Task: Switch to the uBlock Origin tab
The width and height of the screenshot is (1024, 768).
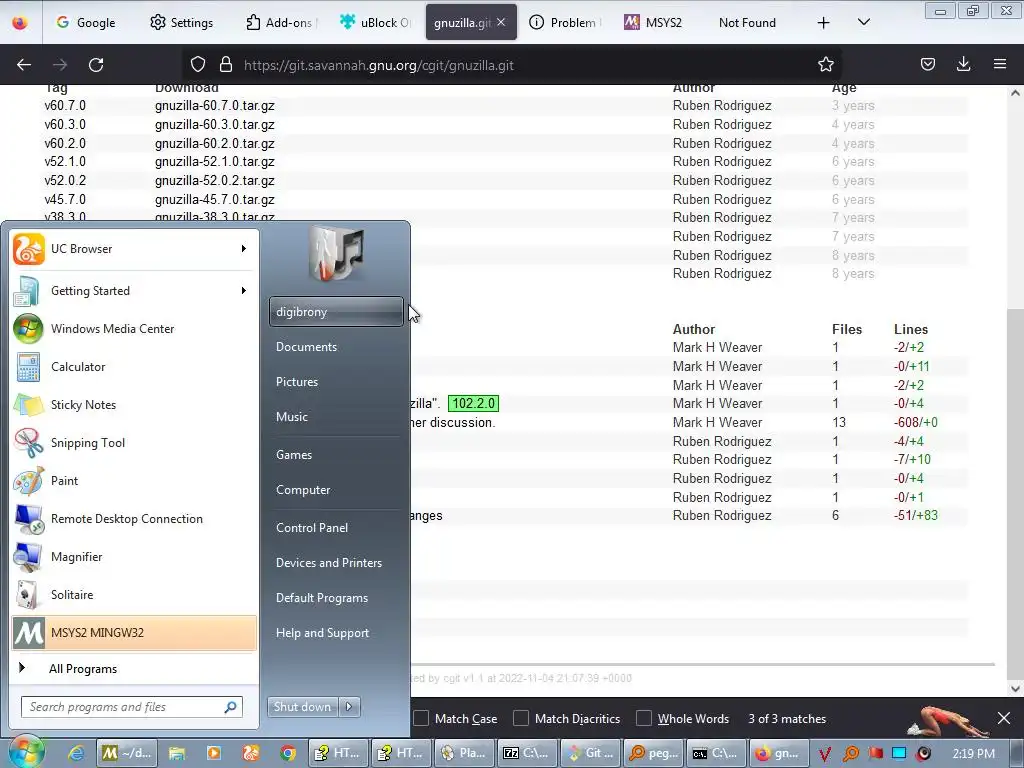Action: (376, 23)
